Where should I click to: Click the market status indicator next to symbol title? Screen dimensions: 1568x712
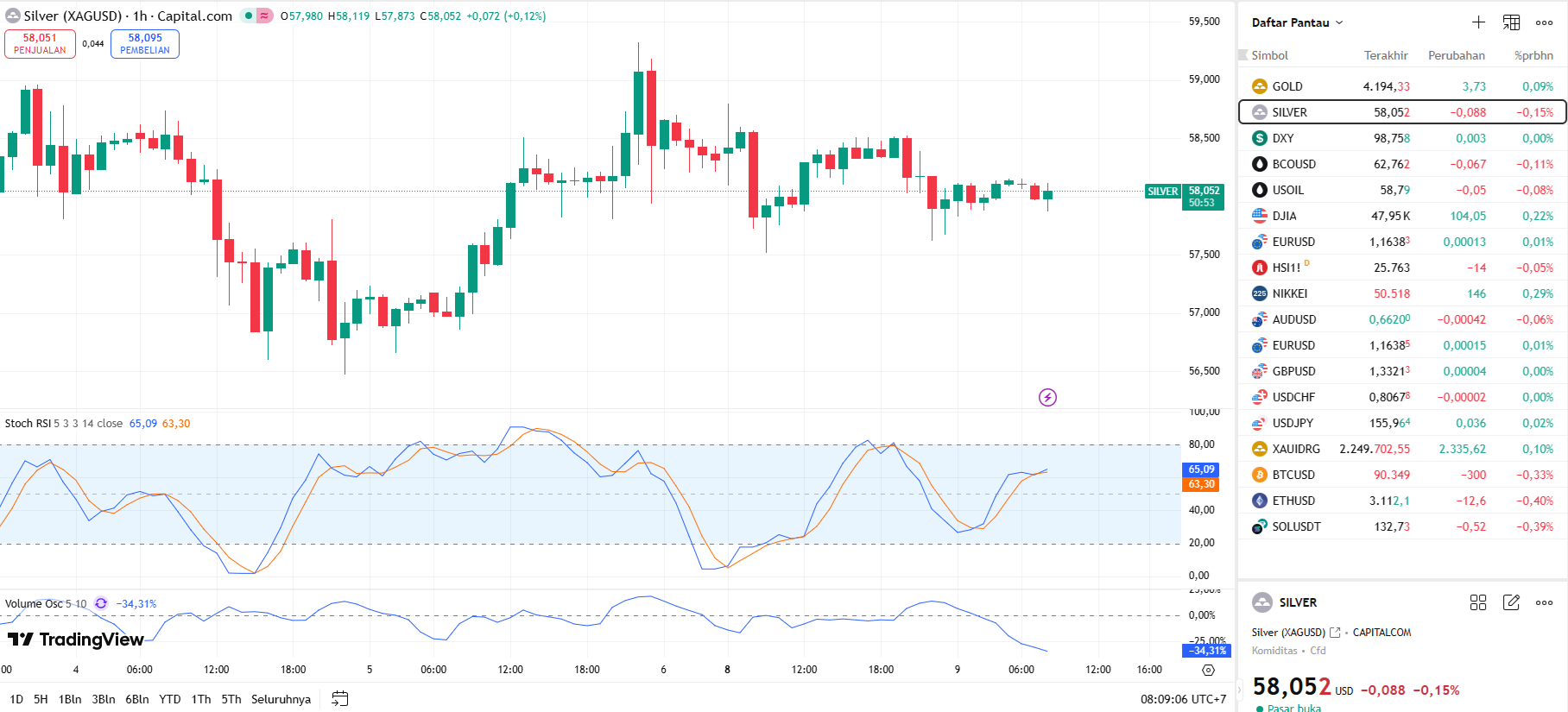tap(249, 16)
